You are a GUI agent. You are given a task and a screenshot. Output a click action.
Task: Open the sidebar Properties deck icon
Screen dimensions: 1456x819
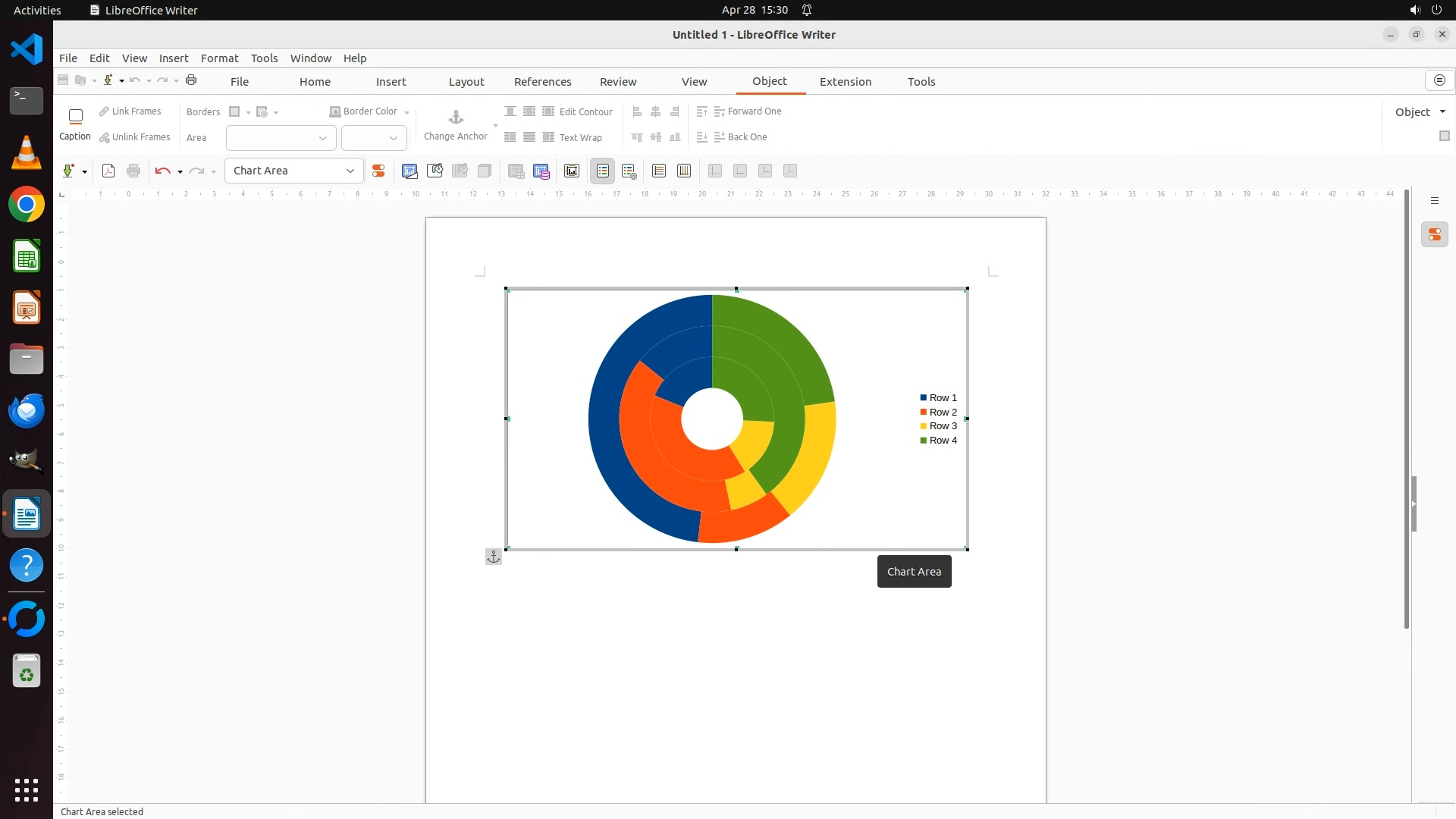coord(1434,235)
